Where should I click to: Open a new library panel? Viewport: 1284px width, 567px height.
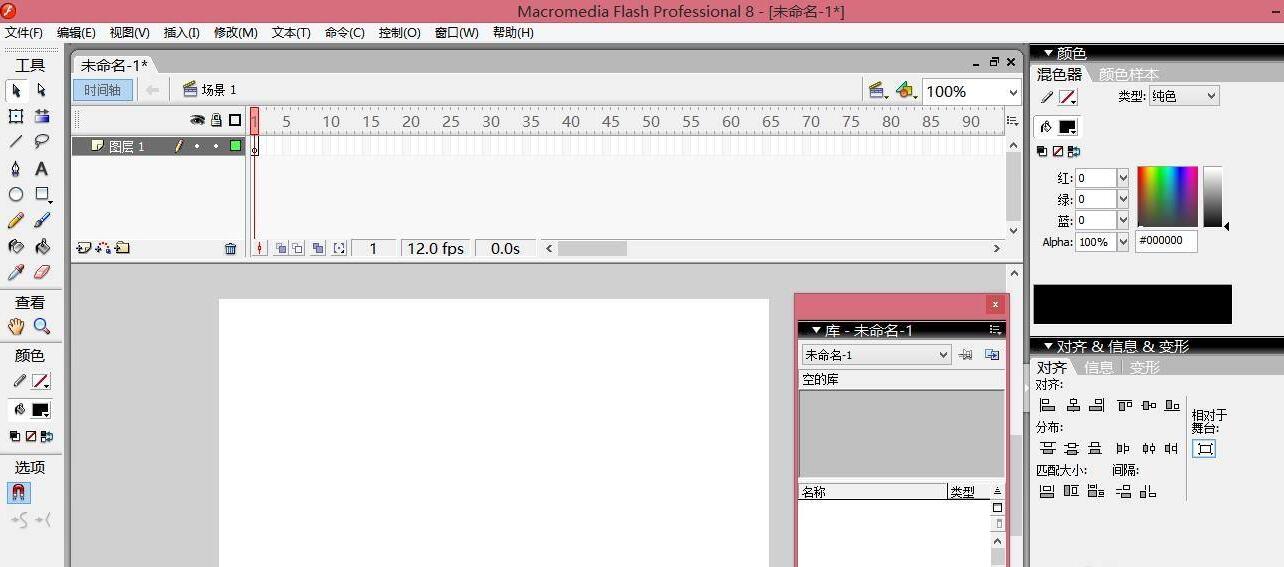point(992,355)
